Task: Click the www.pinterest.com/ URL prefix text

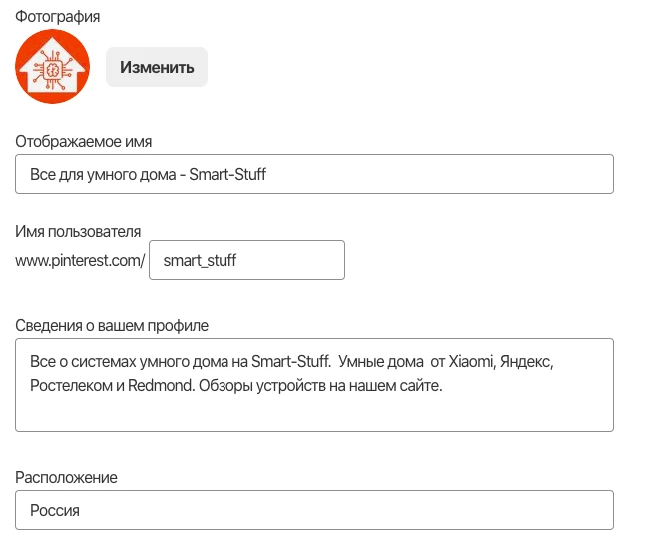Action: [x=80, y=260]
